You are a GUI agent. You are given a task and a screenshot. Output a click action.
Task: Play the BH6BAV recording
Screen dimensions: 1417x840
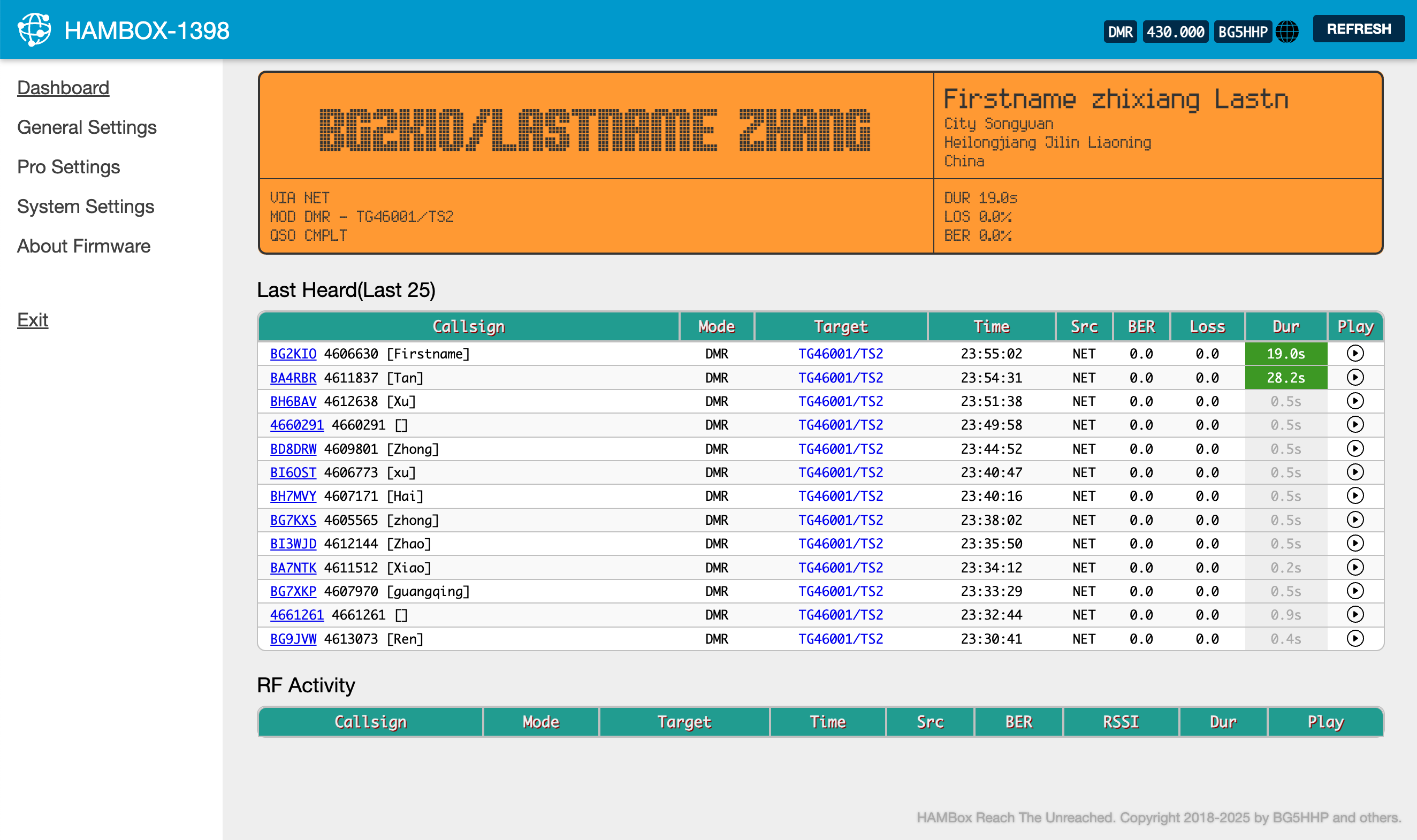1355,401
